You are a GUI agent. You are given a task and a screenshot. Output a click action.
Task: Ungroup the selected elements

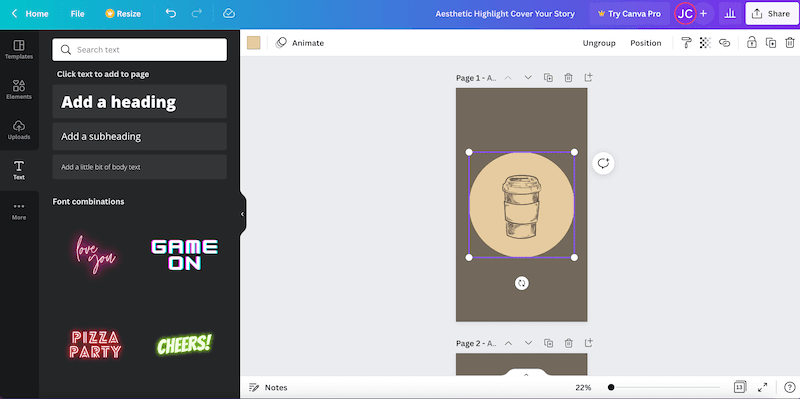[x=599, y=43]
